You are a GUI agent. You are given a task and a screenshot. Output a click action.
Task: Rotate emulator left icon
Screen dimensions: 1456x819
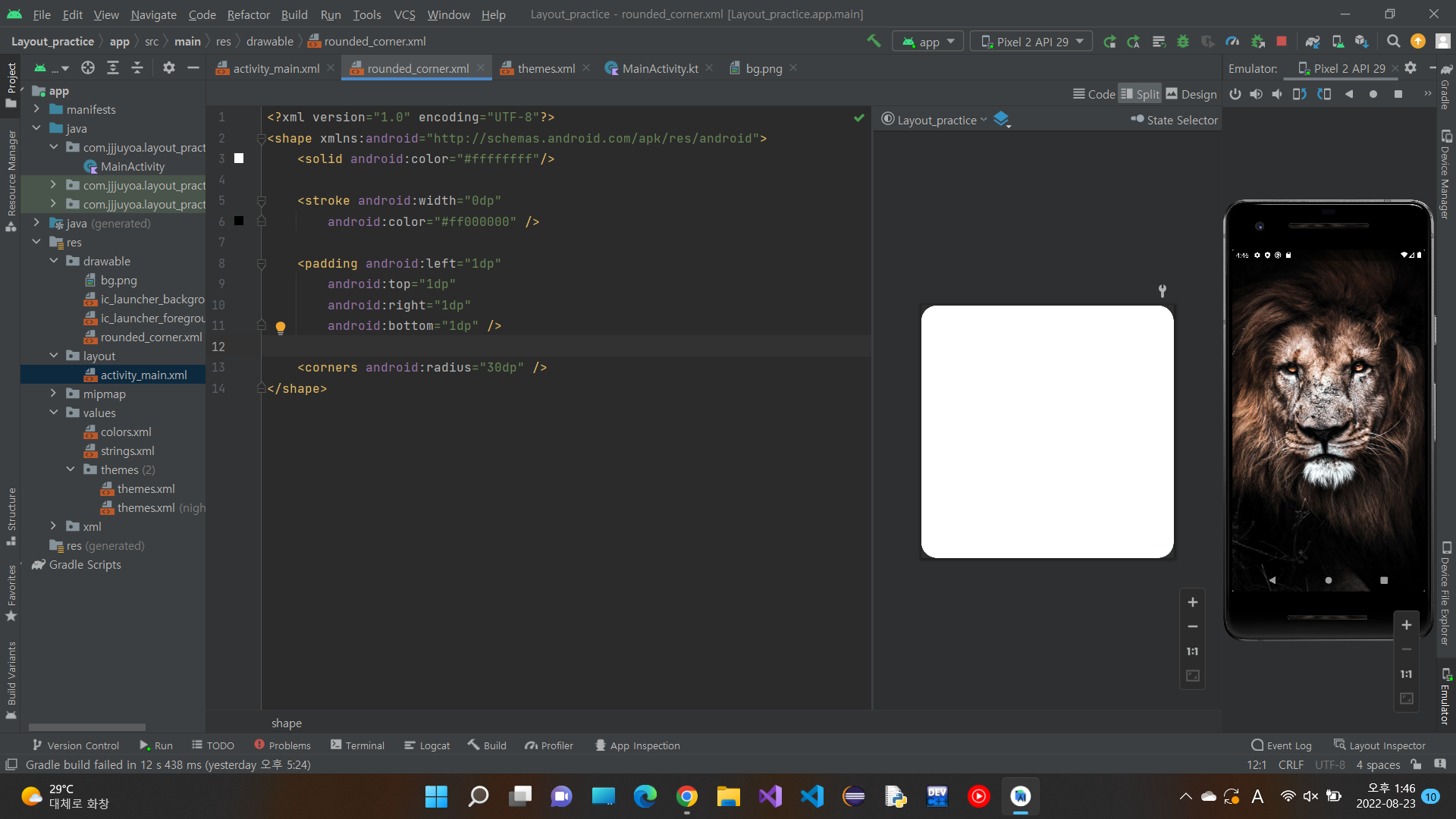1300,94
